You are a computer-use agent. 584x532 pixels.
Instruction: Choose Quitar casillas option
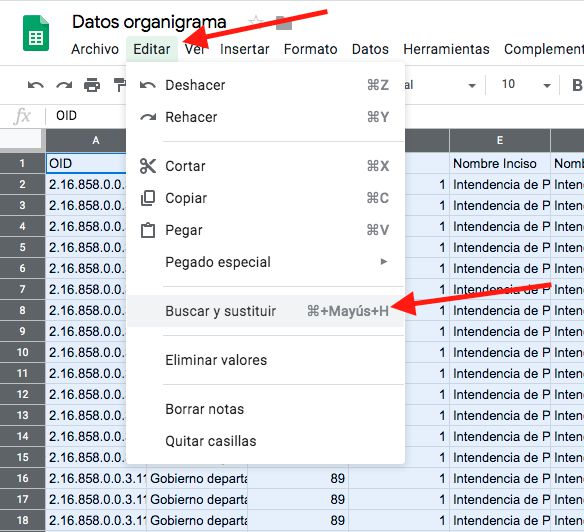pos(266,441)
